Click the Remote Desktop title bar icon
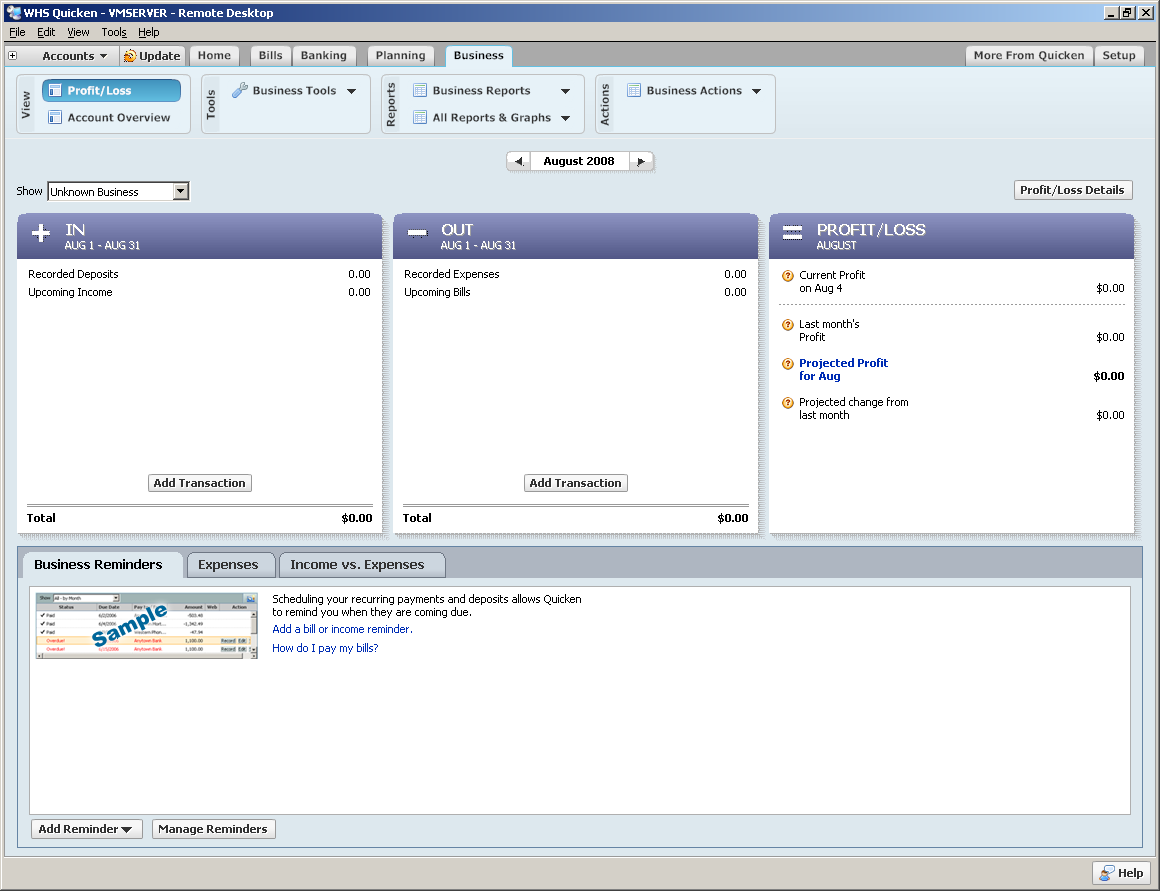The width and height of the screenshot is (1160, 891). tap(13, 12)
